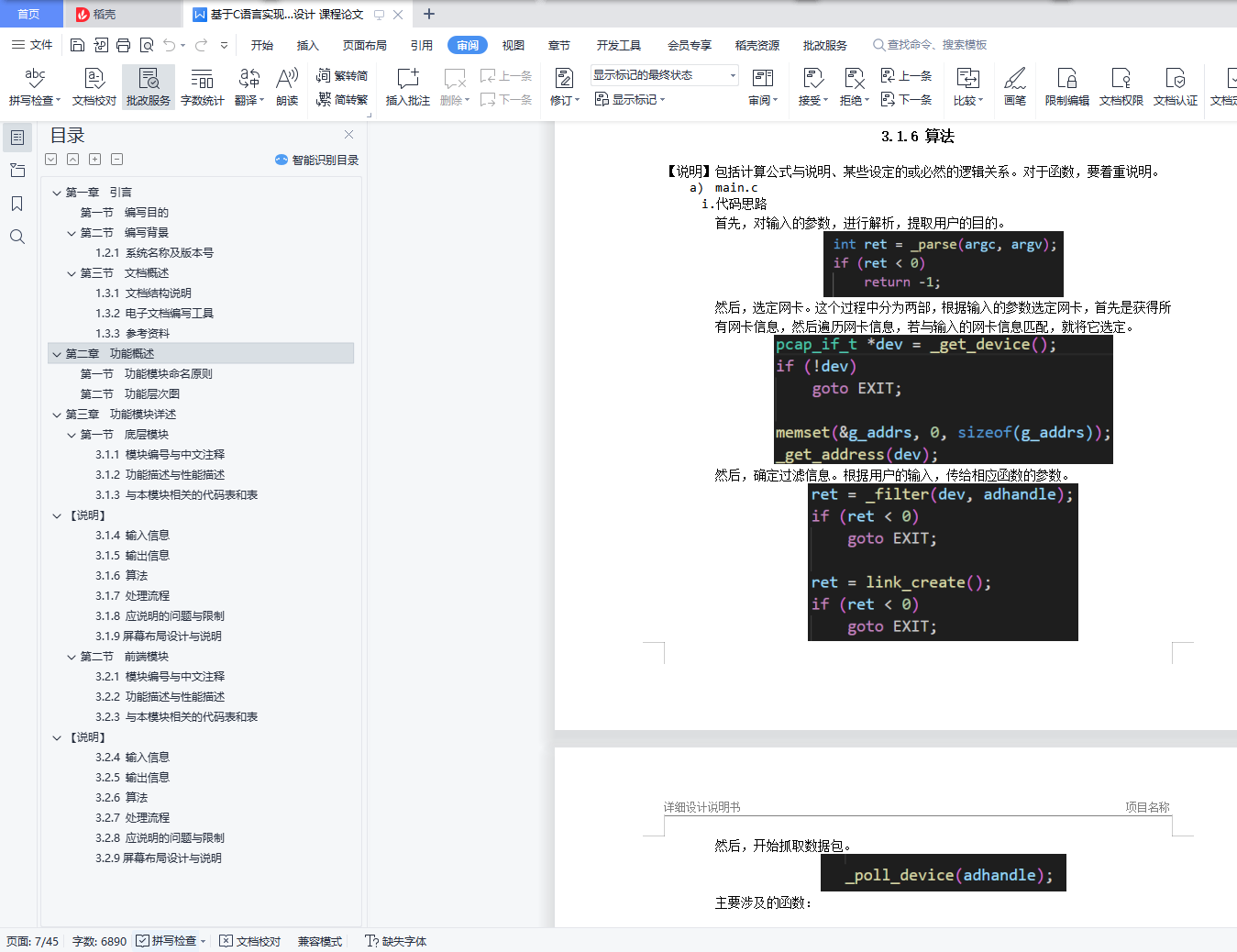Collapse the 第一章 引言 outline node
Screen dimensions: 1237x952
[x=57, y=193]
